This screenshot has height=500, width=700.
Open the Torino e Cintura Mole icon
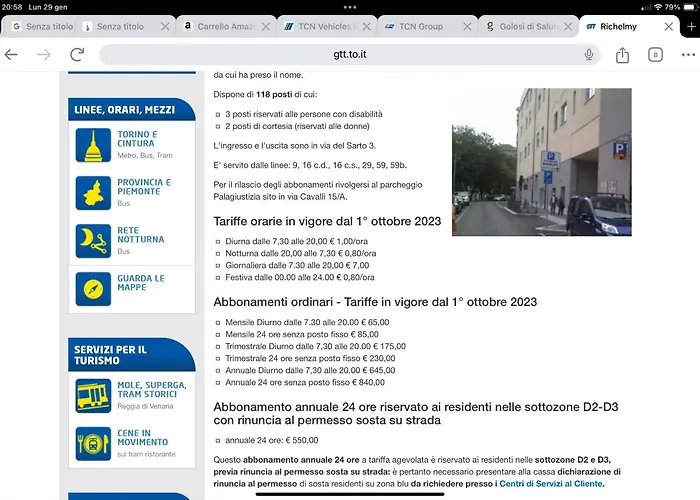[x=93, y=145]
